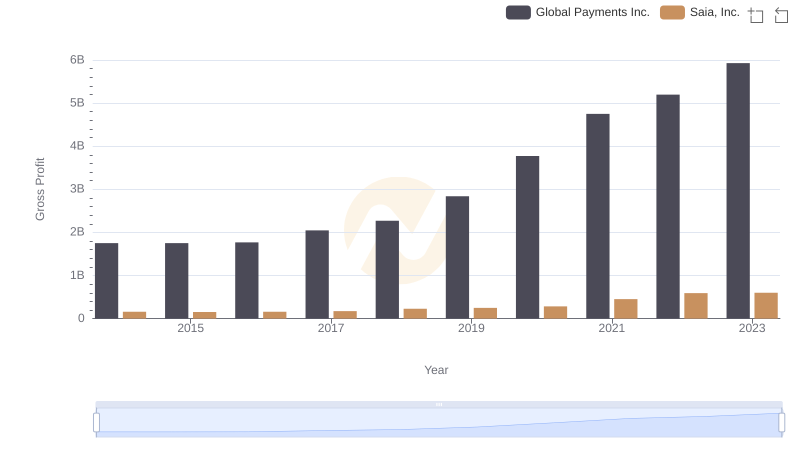Select the 2019 Saia, Inc. bar
Viewport: 800px width, 461px height.
coord(485,313)
